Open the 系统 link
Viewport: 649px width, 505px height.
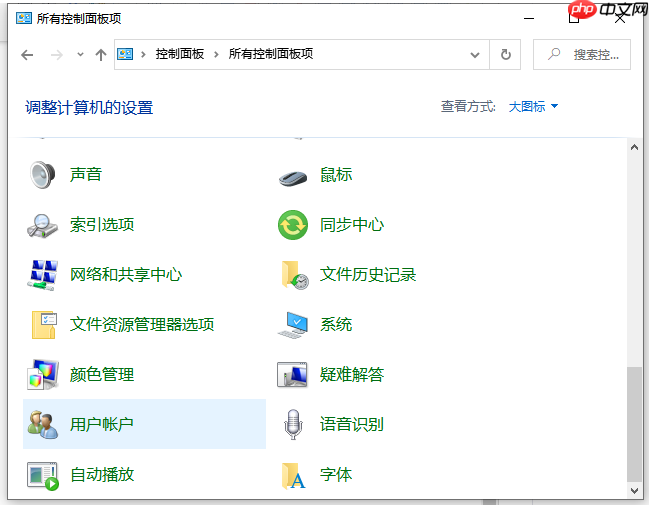pyautogui.click(x=336, y=325)
